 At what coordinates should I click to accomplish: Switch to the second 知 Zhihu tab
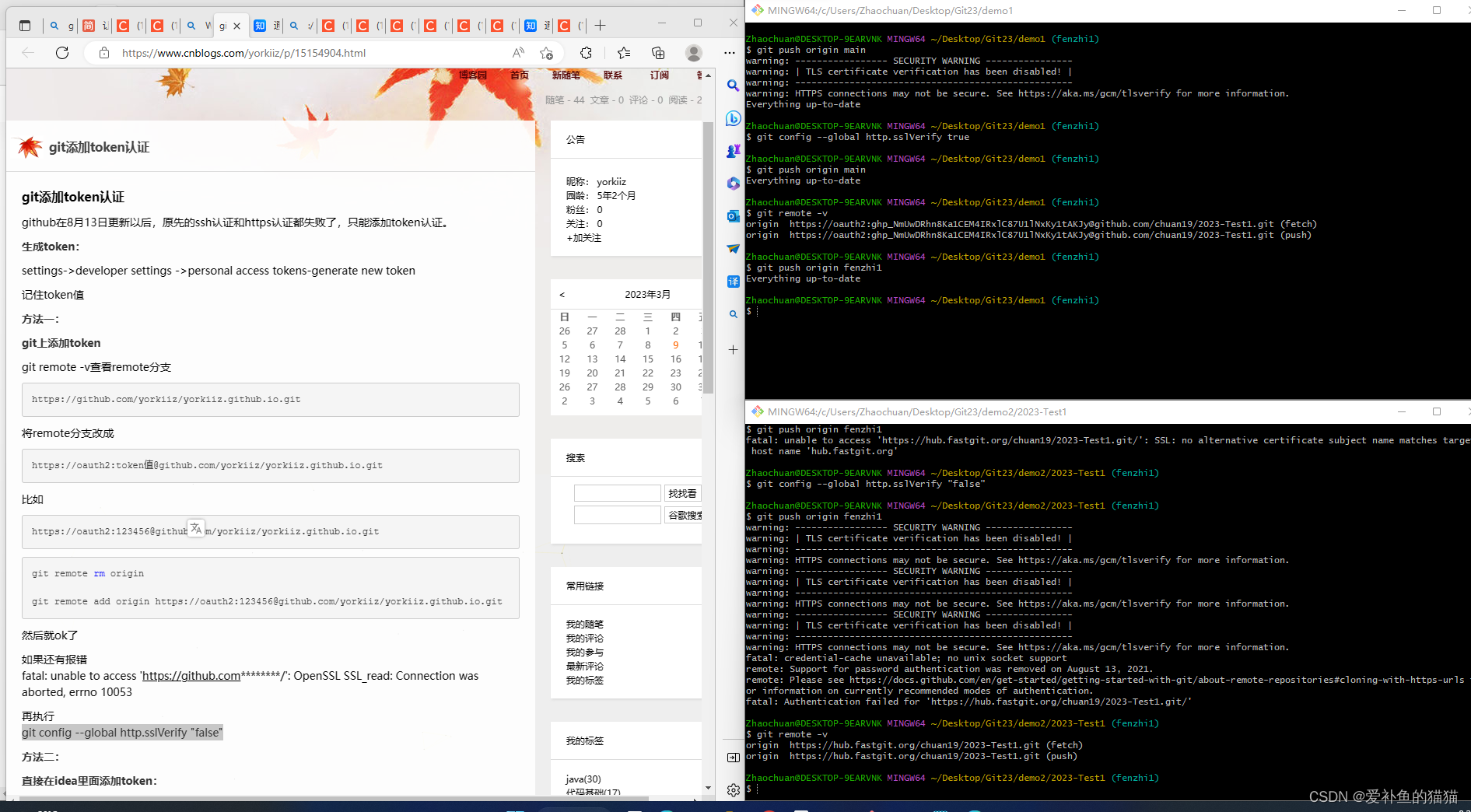(x=537, y=26)
